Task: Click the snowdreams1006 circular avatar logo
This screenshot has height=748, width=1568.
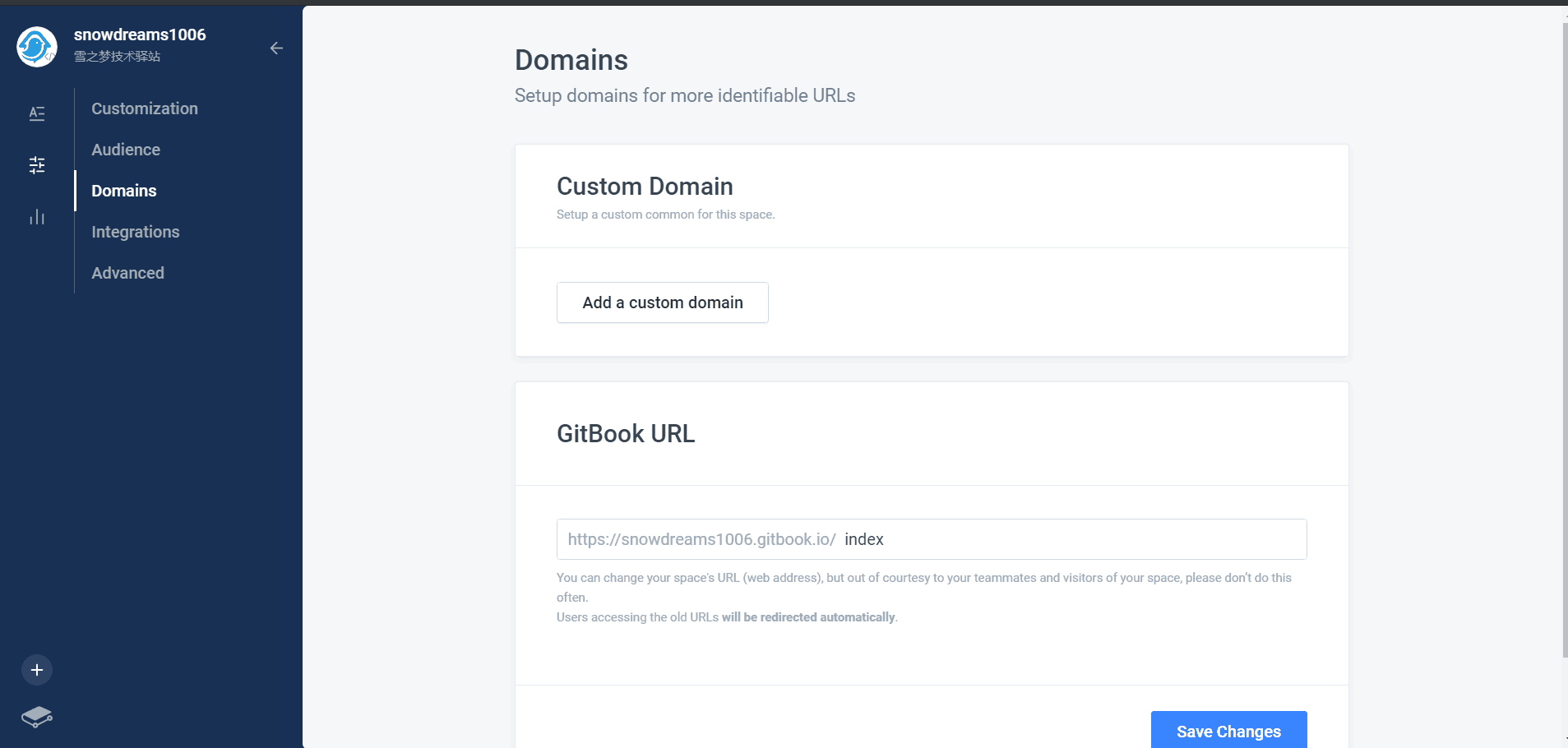Action: coord(36,47)
